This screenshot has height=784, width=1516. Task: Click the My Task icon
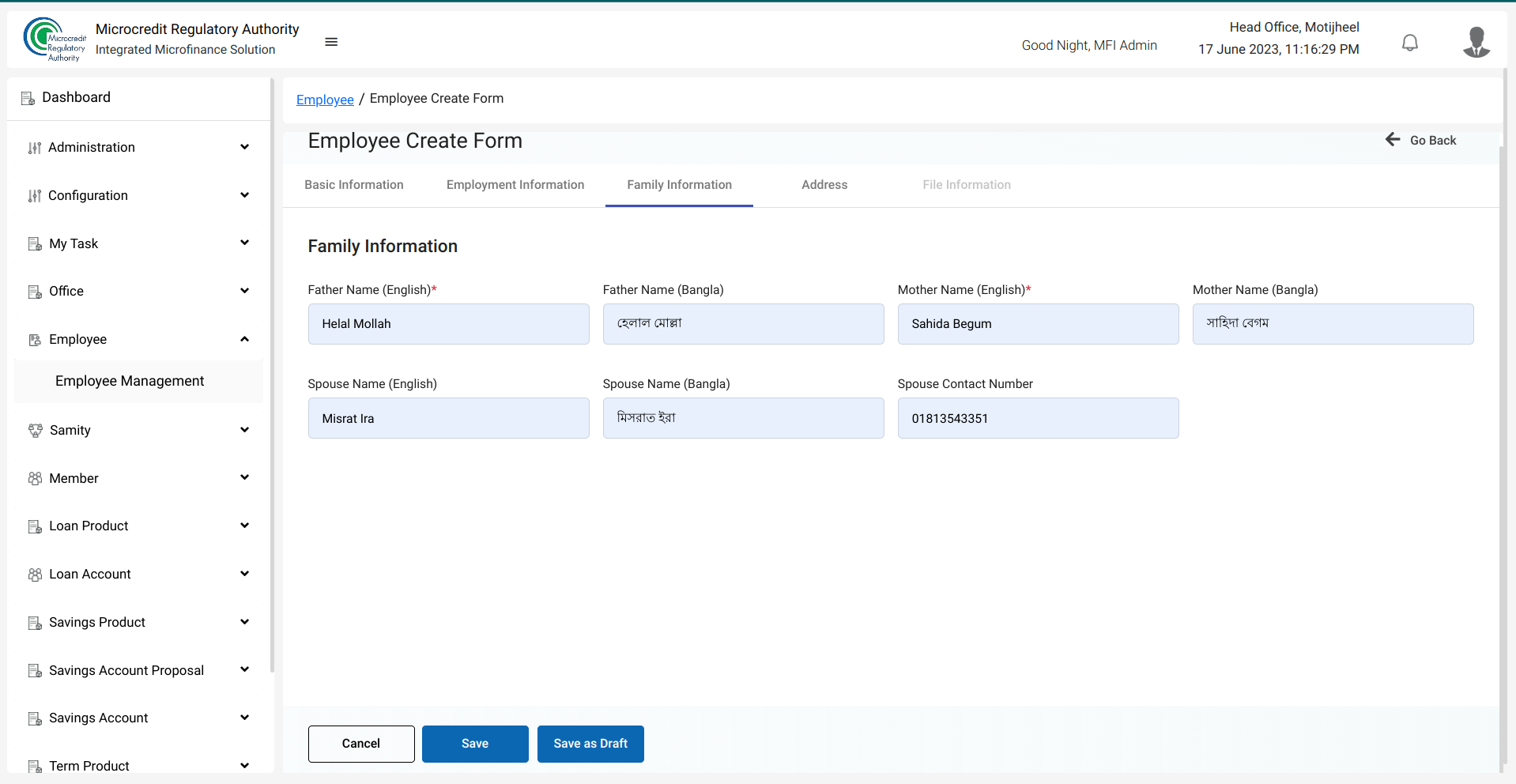click(x=35, y=244)
